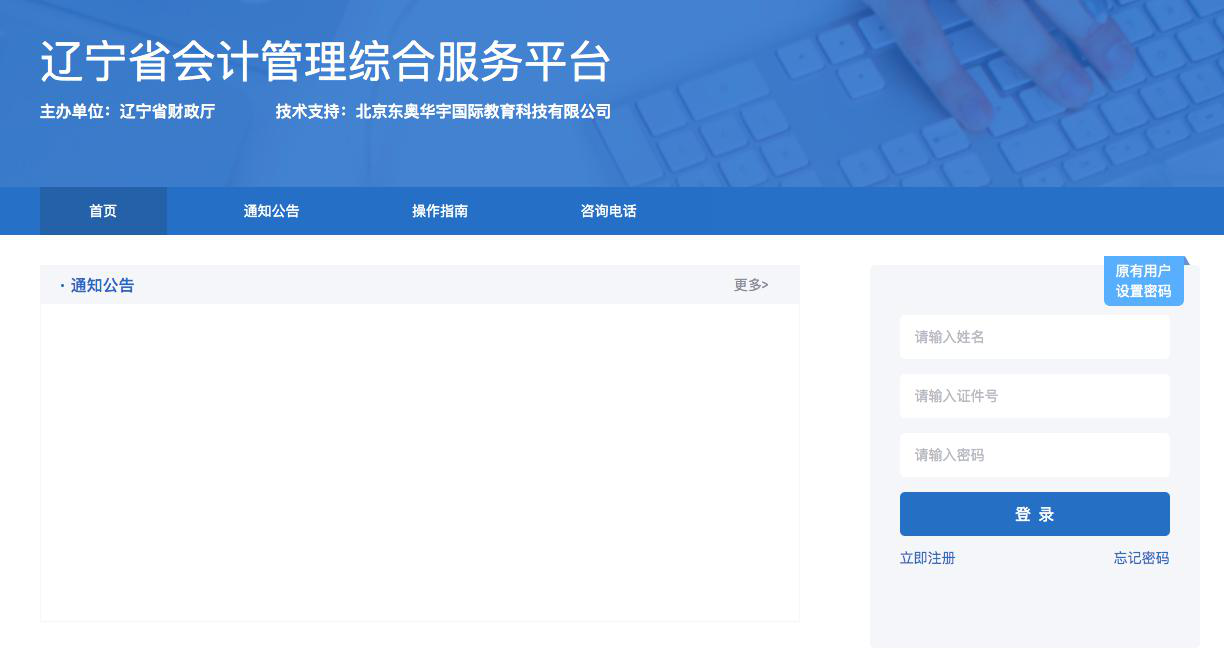
Task: Select the 咨询电话 navigation tab
Action: click(x=608, y=211)
